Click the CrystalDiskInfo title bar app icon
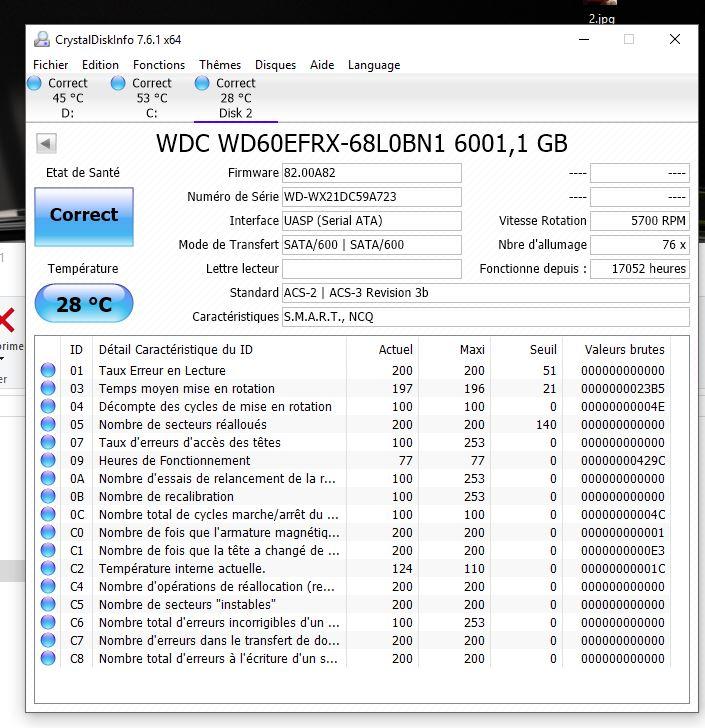Screen dimensions: 705x728 (x=42, y=40)
